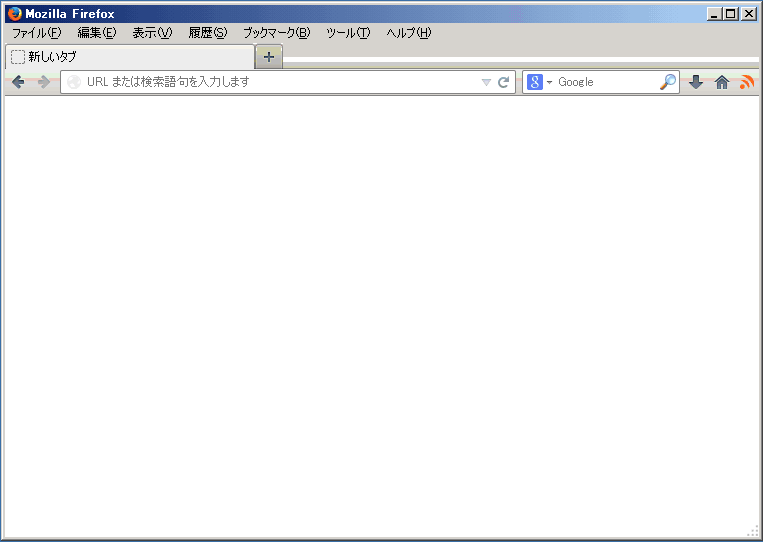This screenshot has height=542, width=763.
Task: Open the ヘルプ (Help) menu
Action: [x=408, y=33]
